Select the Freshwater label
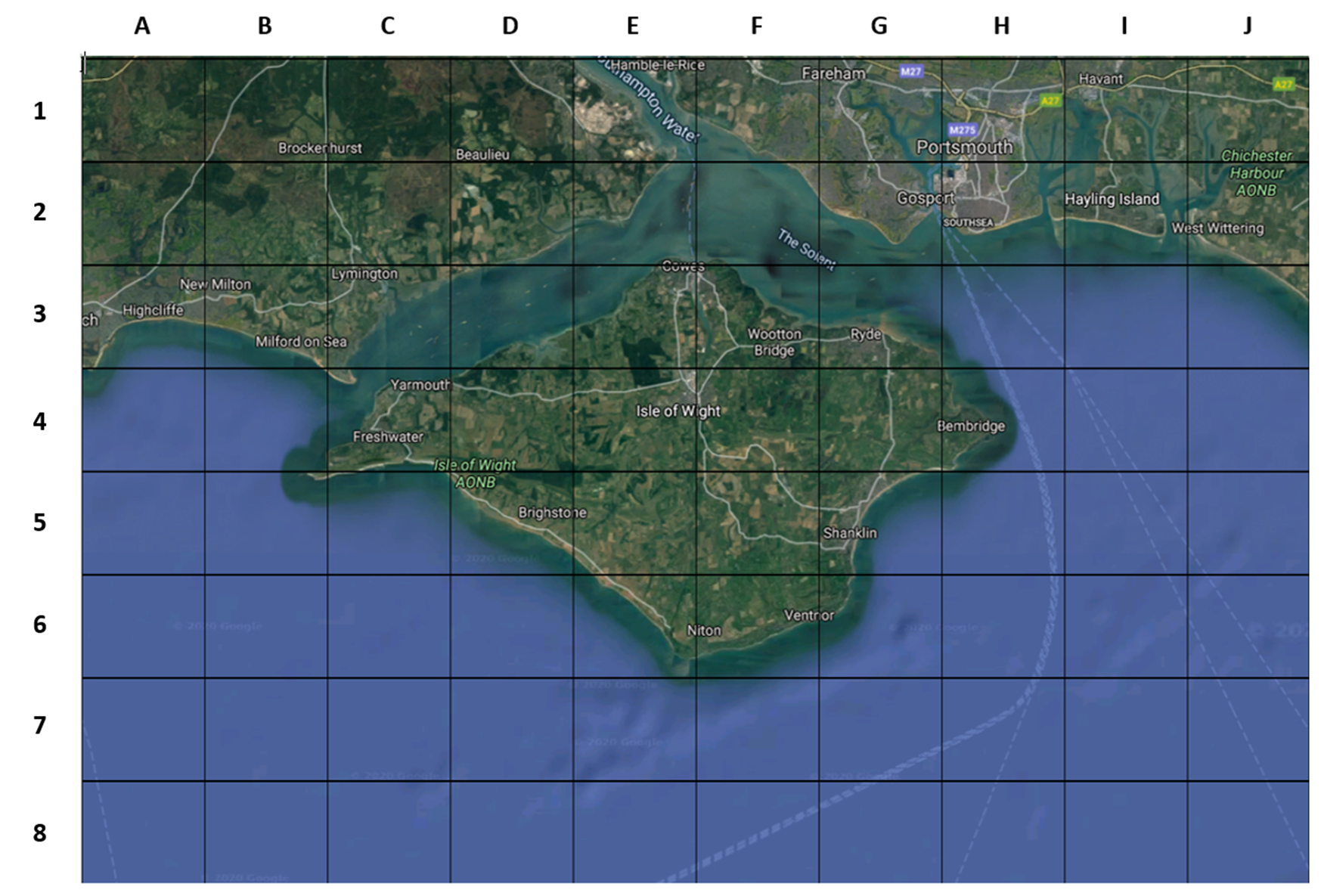This screenshot has width=1321, height=896. coord(387,436)
